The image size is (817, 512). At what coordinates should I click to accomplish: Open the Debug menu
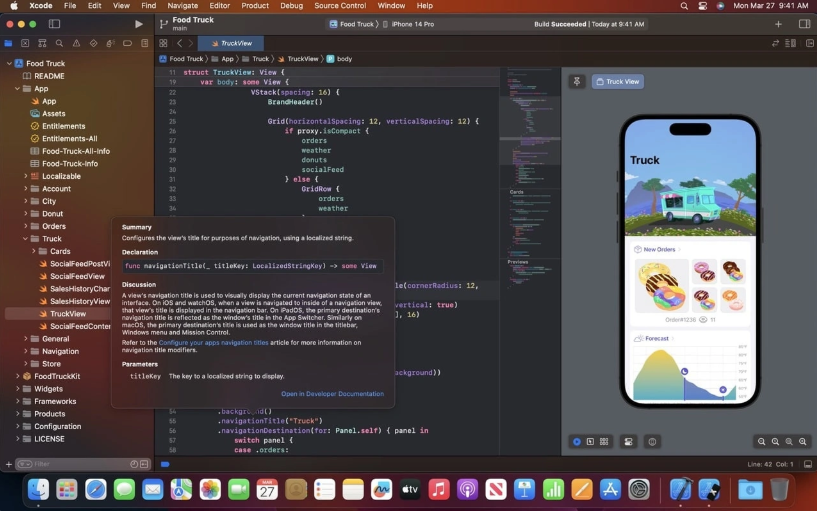coord(291,6)
